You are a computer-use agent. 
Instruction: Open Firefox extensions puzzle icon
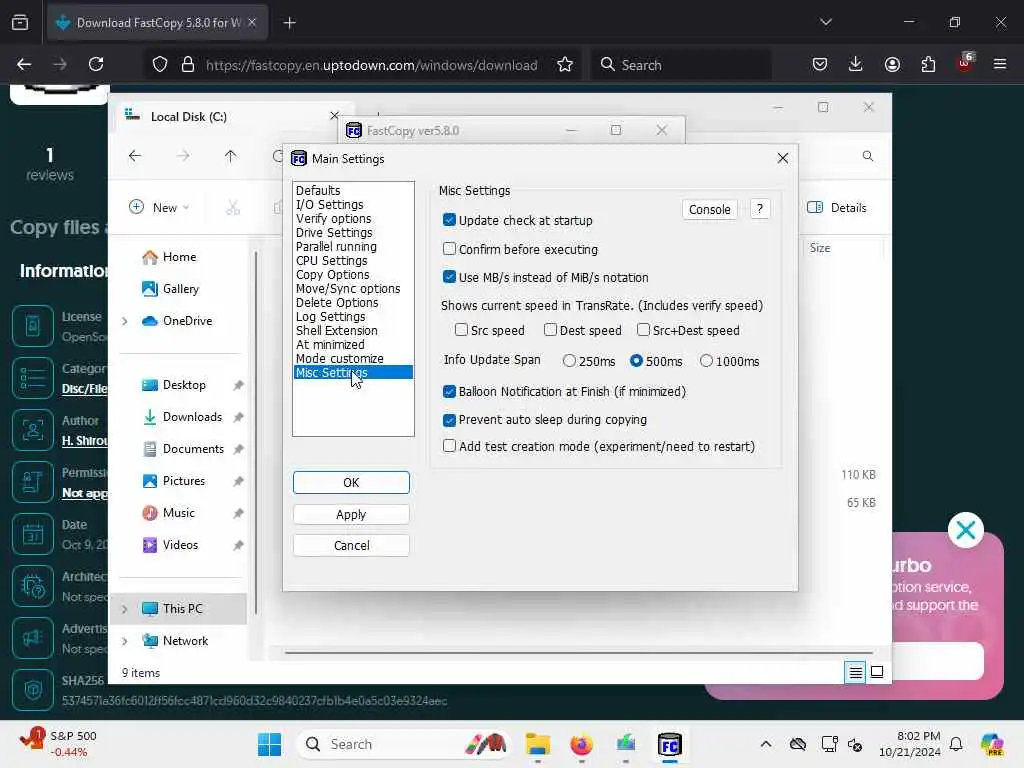click(928, 64)
